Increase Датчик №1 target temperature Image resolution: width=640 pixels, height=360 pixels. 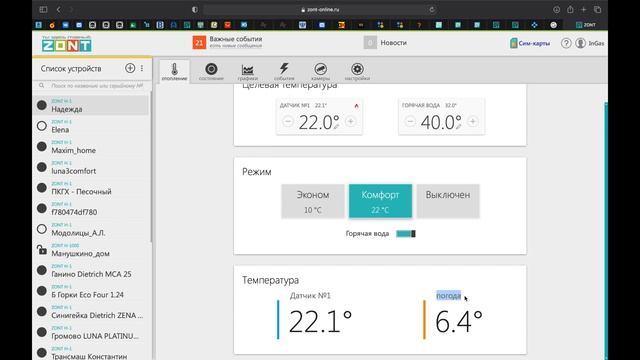click(x=350, y=121)
